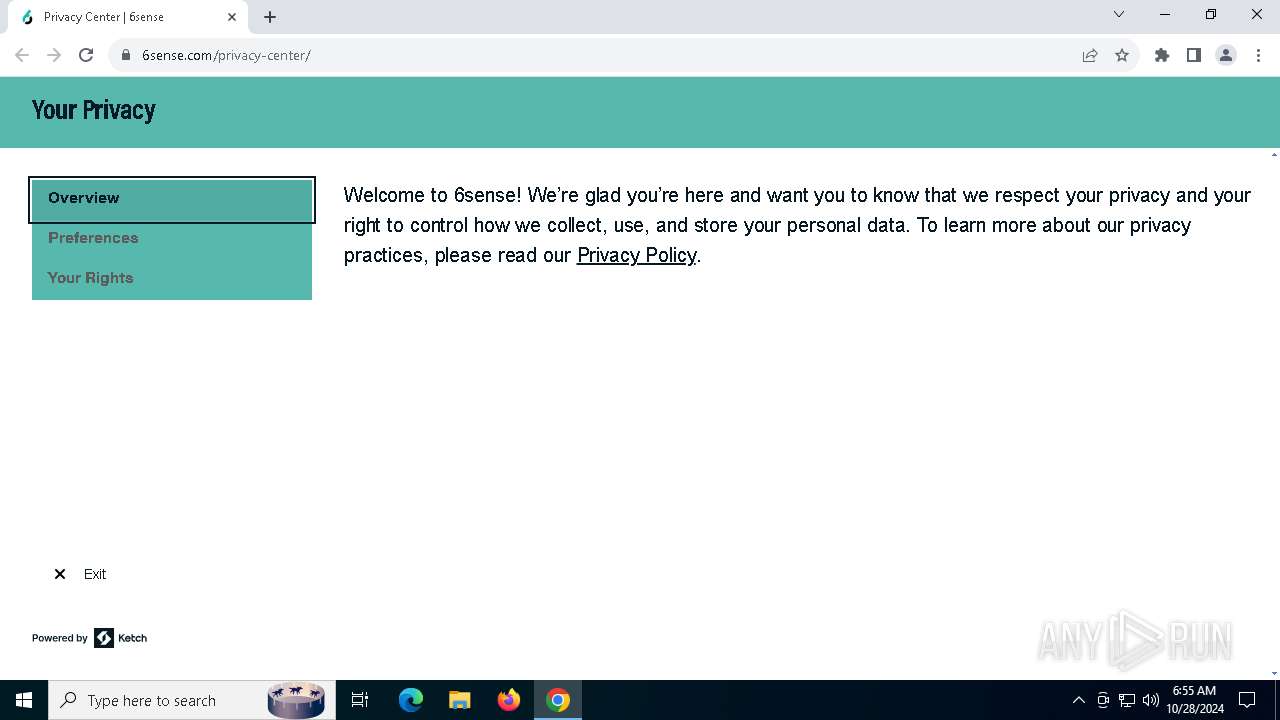Open the Privacy Policy link
1280x720 pixels.
[x=636, y=255]
